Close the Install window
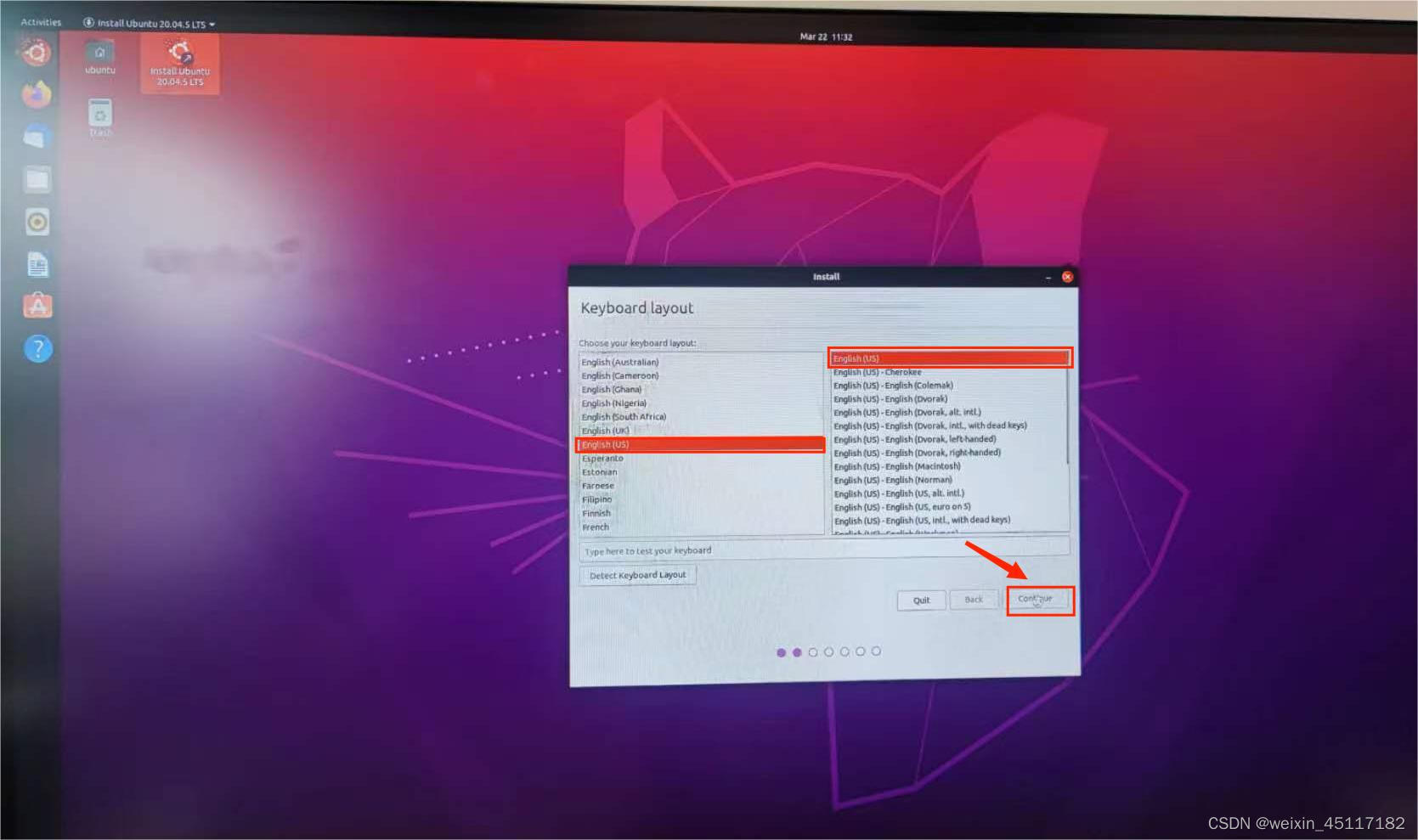This screenshot has height=840, width=1418. (x=1067, y=277)
